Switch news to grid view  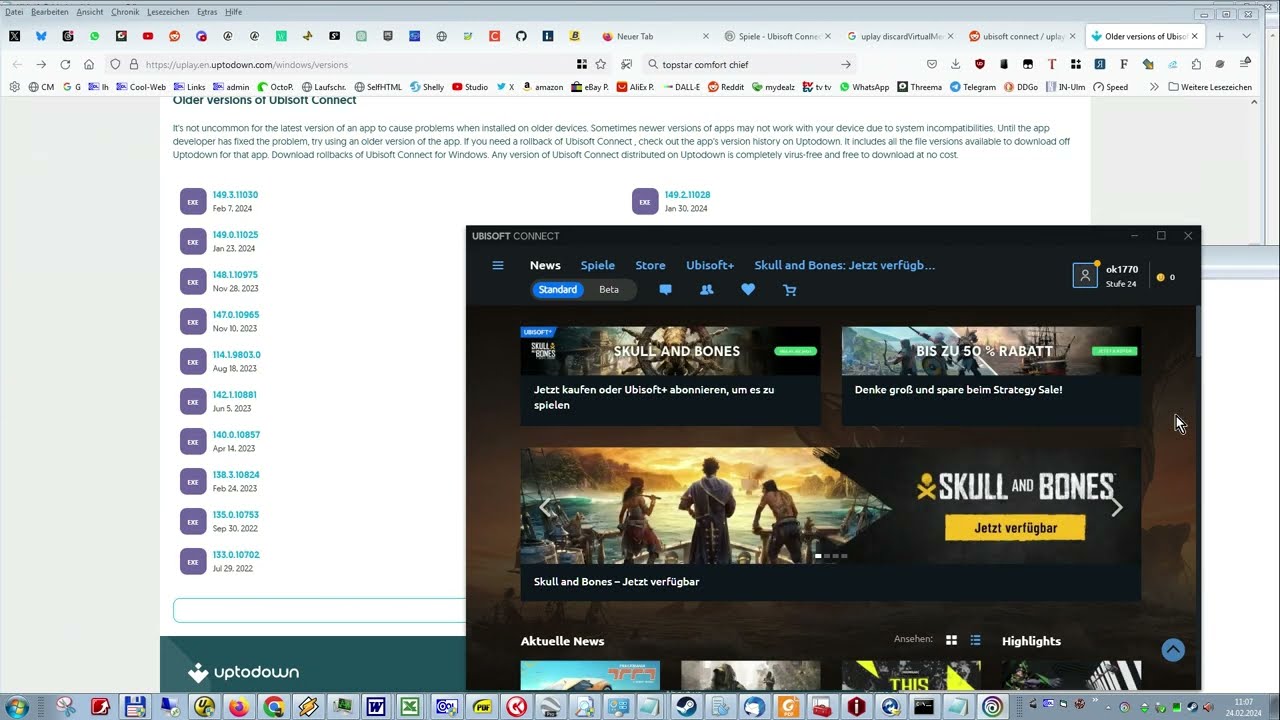pos(951,640)
